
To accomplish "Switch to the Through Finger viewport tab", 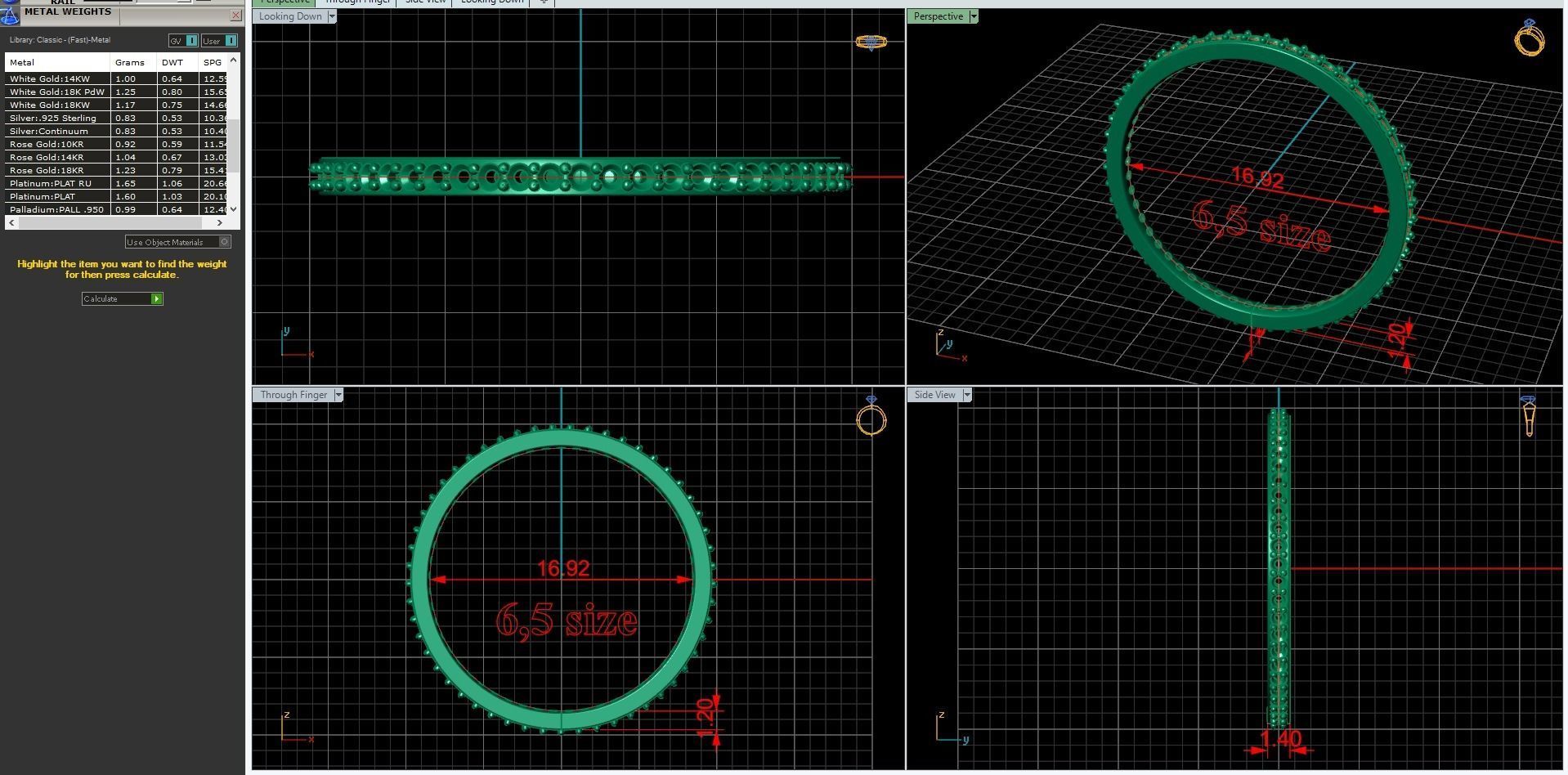I will coord(357,2).
